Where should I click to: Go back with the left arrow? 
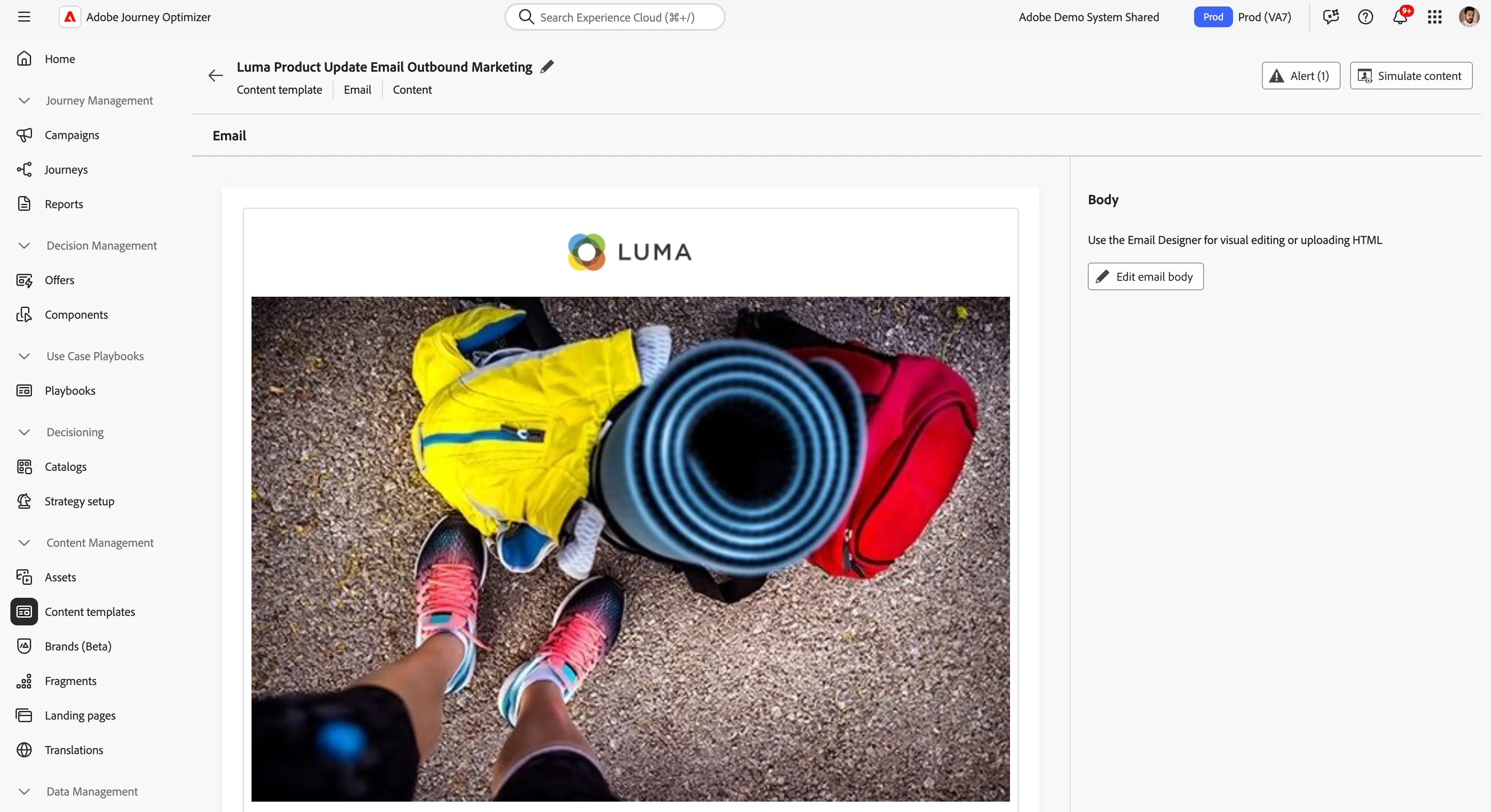[x=215, y=76]
